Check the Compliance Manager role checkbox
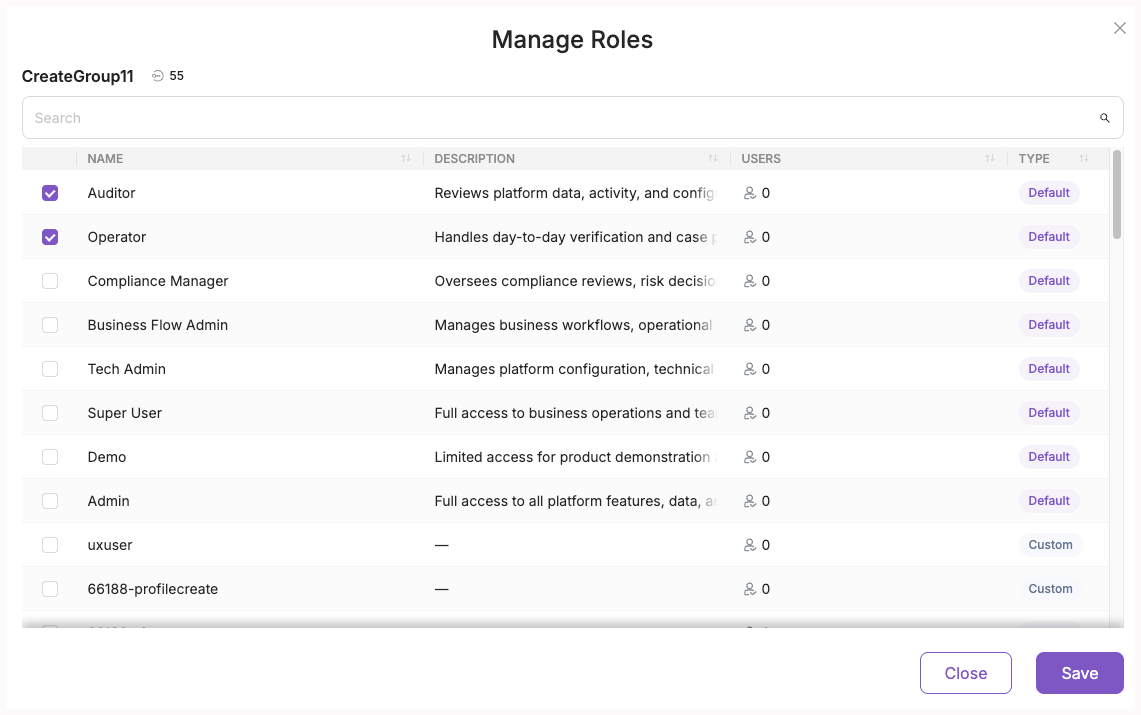This screenshot has height=715, width=1141. click(49, 281)
